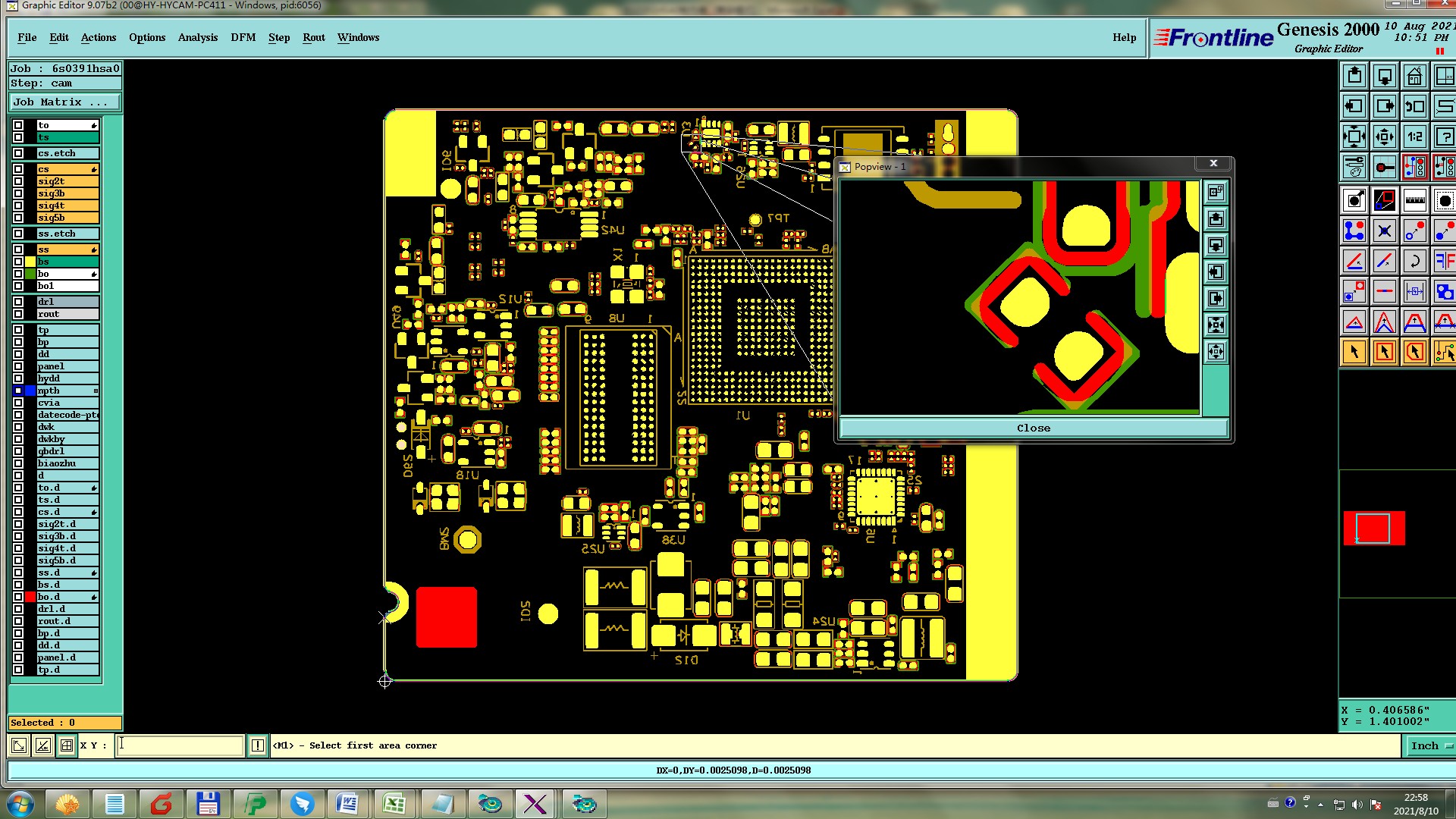
Task: Open the arrow marker on layer bo
Action: click(94, 275)
